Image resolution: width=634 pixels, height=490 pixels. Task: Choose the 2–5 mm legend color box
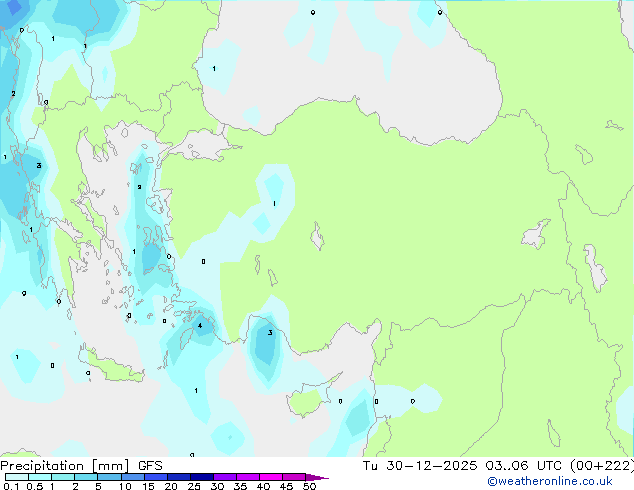tap(86, 477)
